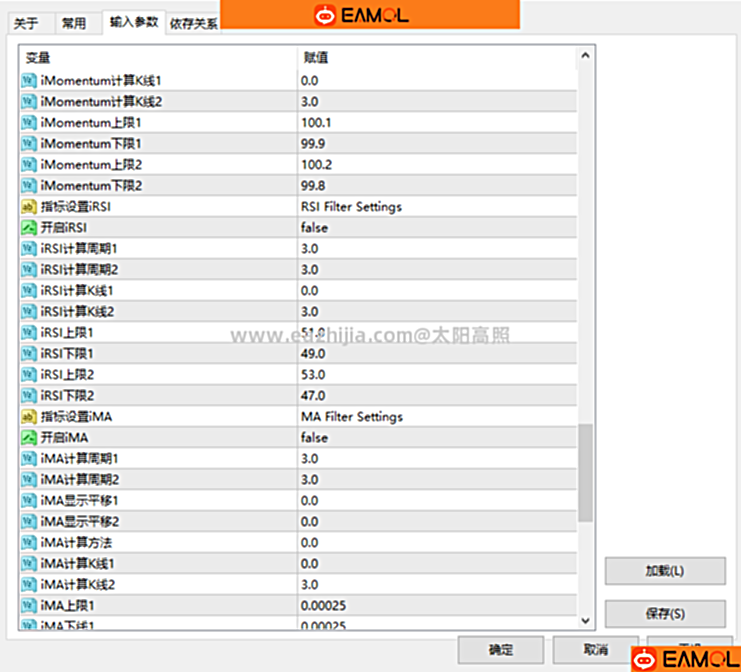Click the icon beside iRSI计算周期1
The height and width of the screenshot is (672, 741).
tap(28, 249)
